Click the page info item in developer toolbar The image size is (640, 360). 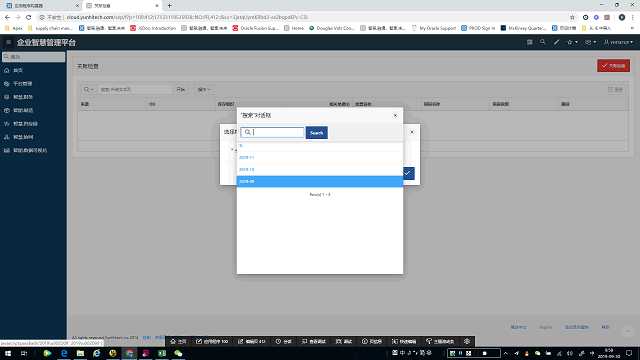coord(372,341)
